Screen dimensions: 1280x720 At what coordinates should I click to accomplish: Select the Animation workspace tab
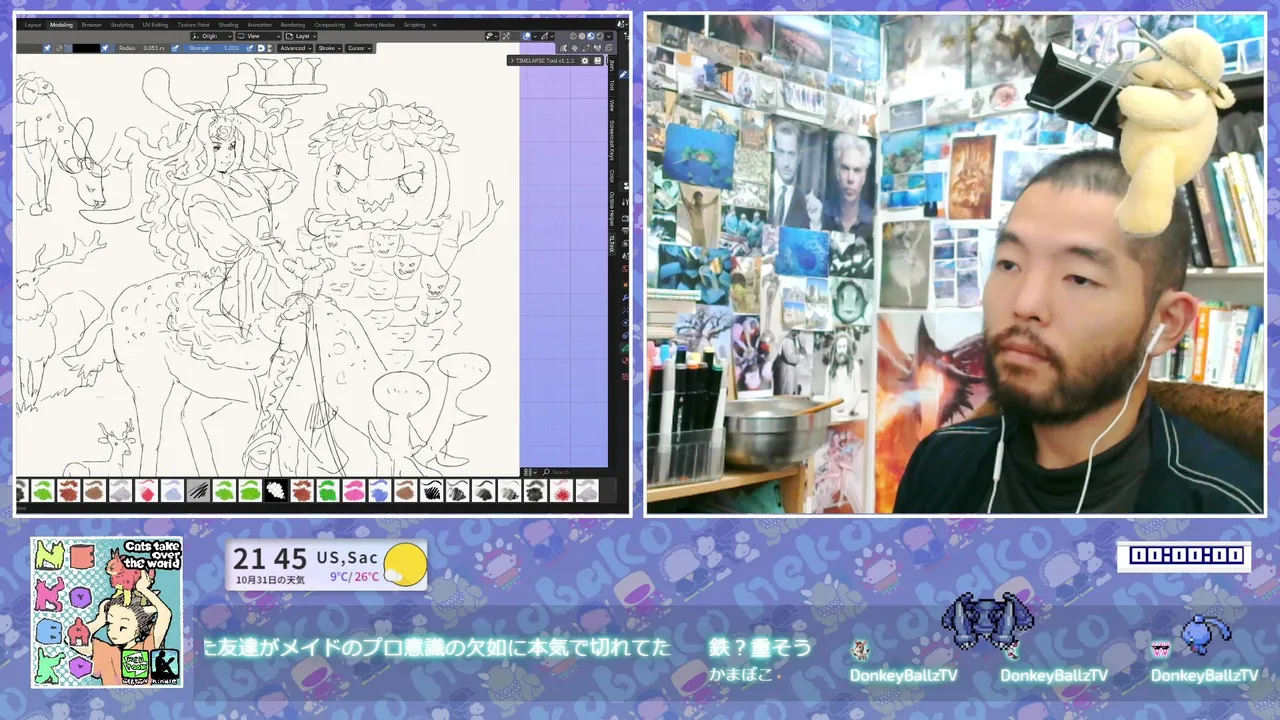click(259, 24)
